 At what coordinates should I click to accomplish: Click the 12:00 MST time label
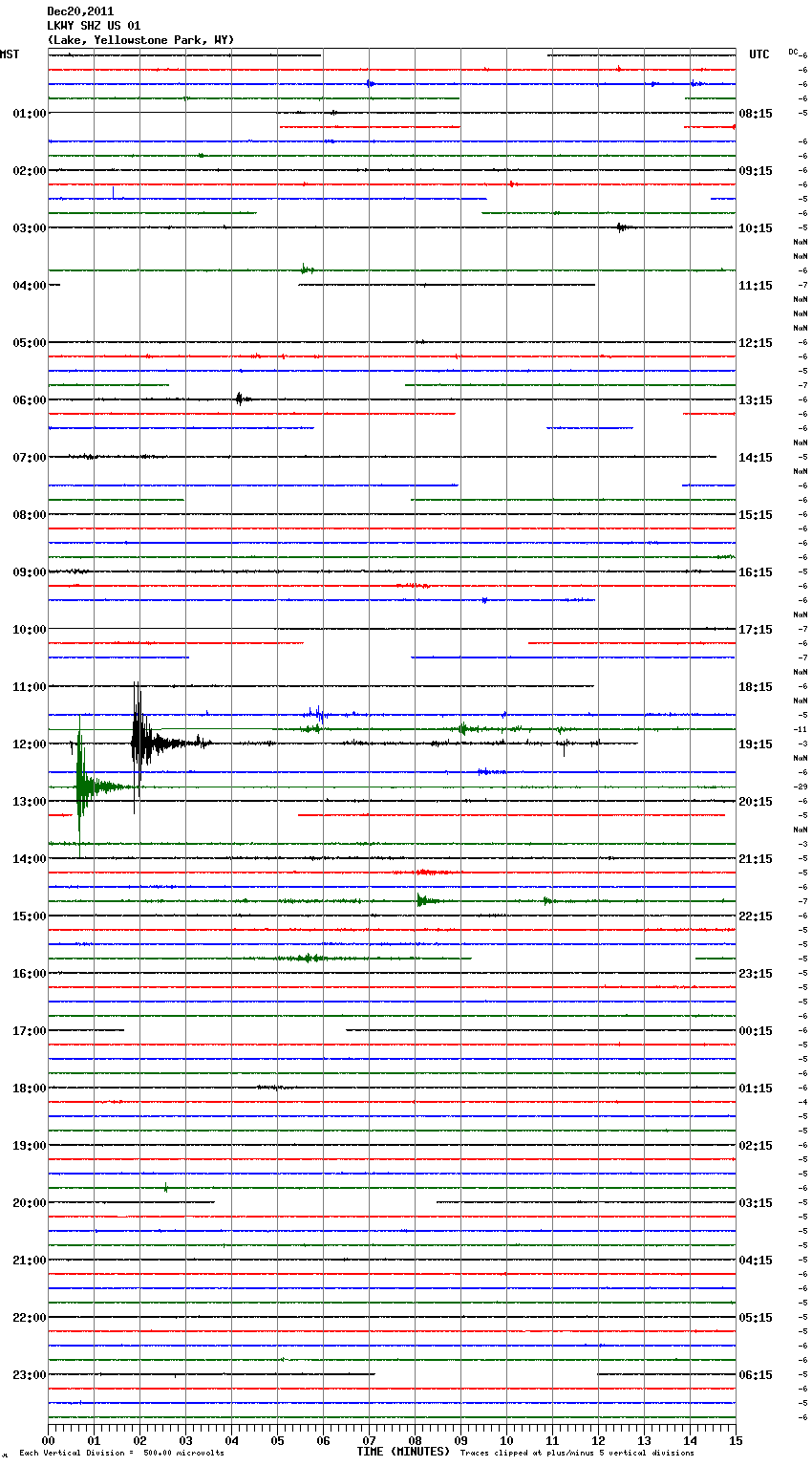(30, 744)
